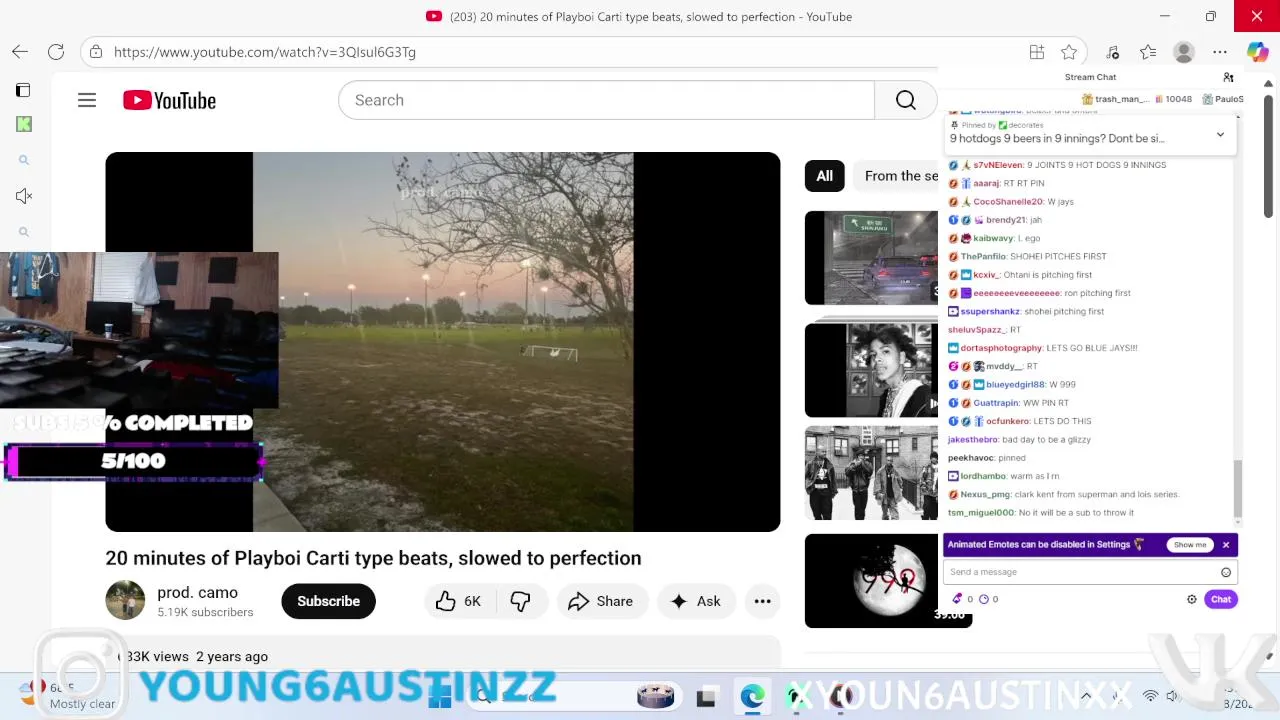Click username CocoShanelle20 in chat

[1008, 202]
